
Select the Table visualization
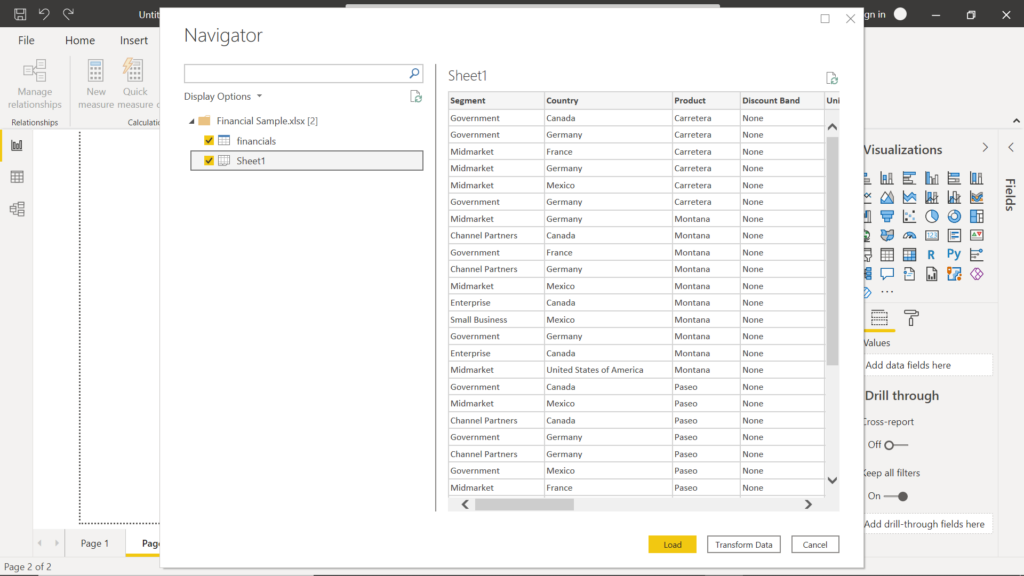pos(886,254)
